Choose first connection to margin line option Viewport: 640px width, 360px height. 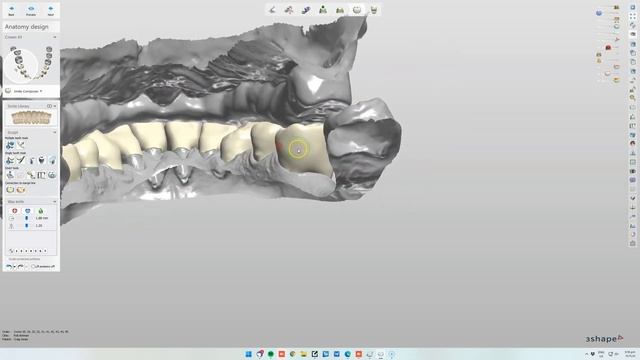coord(10,190)
